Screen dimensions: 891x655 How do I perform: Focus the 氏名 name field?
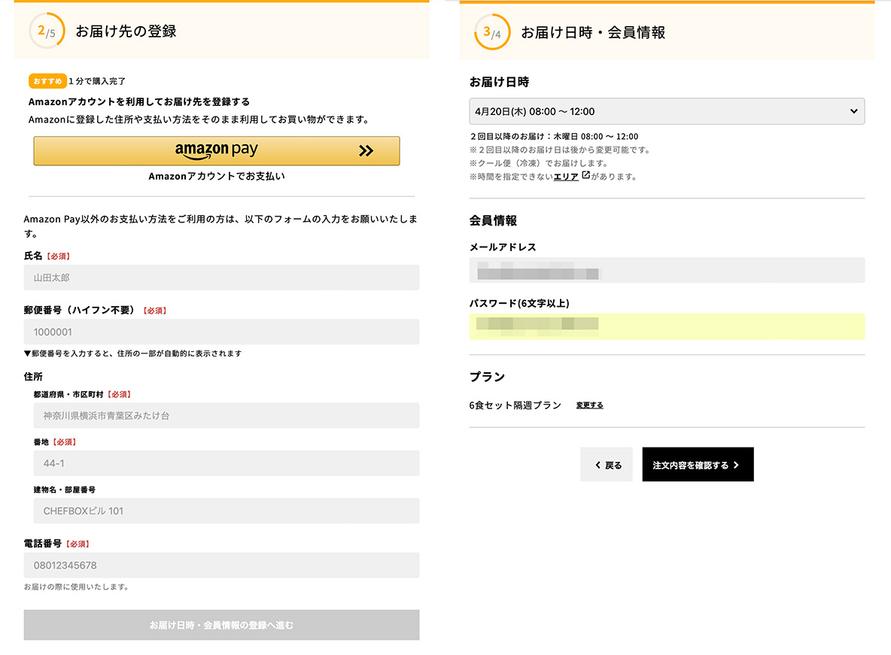[221, 278]
